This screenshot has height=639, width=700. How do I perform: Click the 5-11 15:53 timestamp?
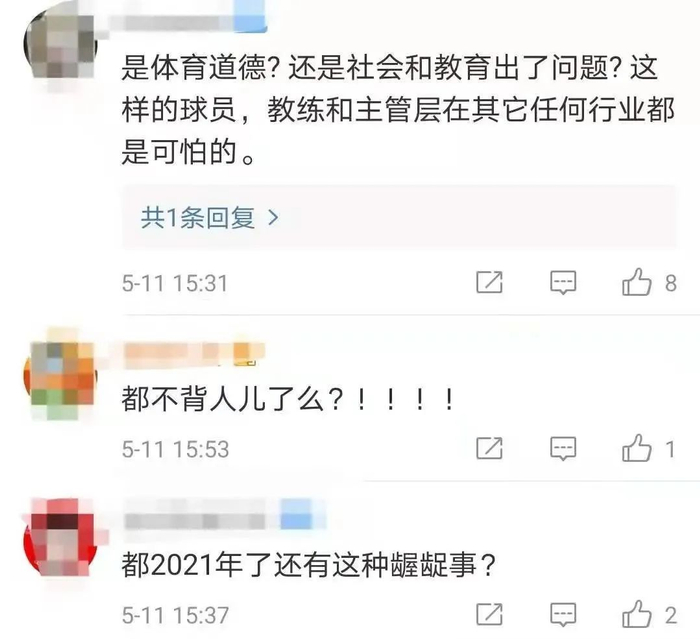click(175, 449)
